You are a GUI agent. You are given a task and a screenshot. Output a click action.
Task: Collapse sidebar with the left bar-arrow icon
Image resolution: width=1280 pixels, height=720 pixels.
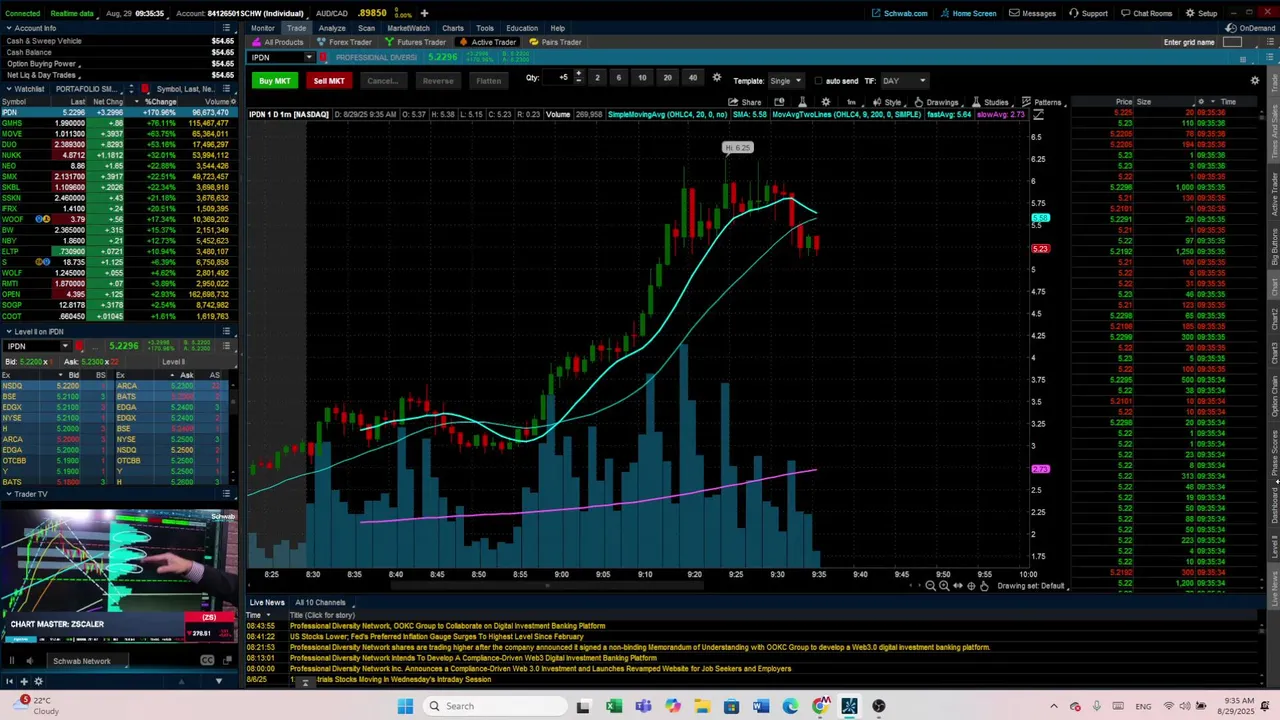coord(8,681)
